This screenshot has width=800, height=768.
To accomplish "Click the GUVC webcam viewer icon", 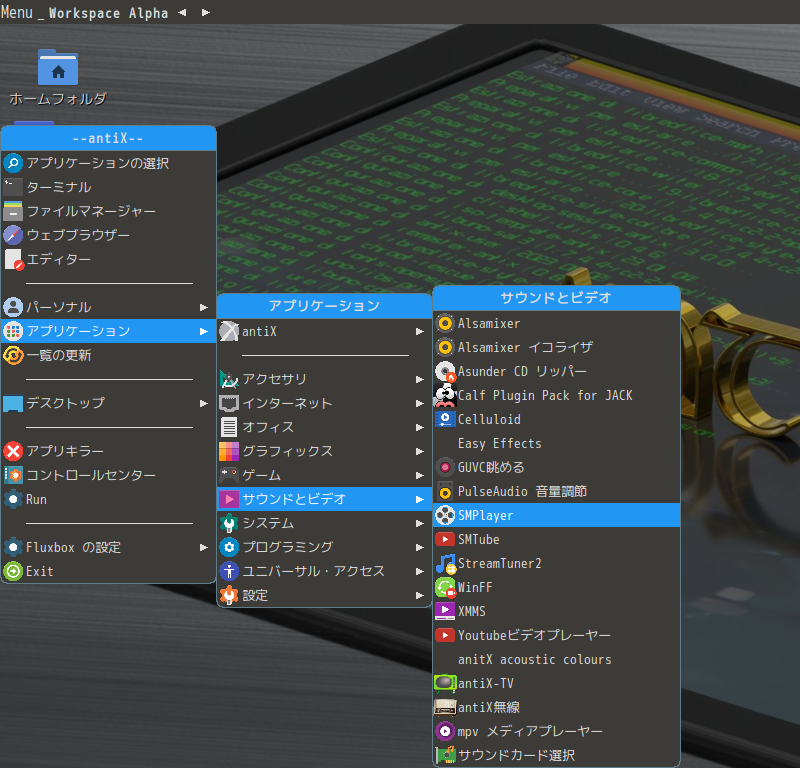I will (444, 467).
